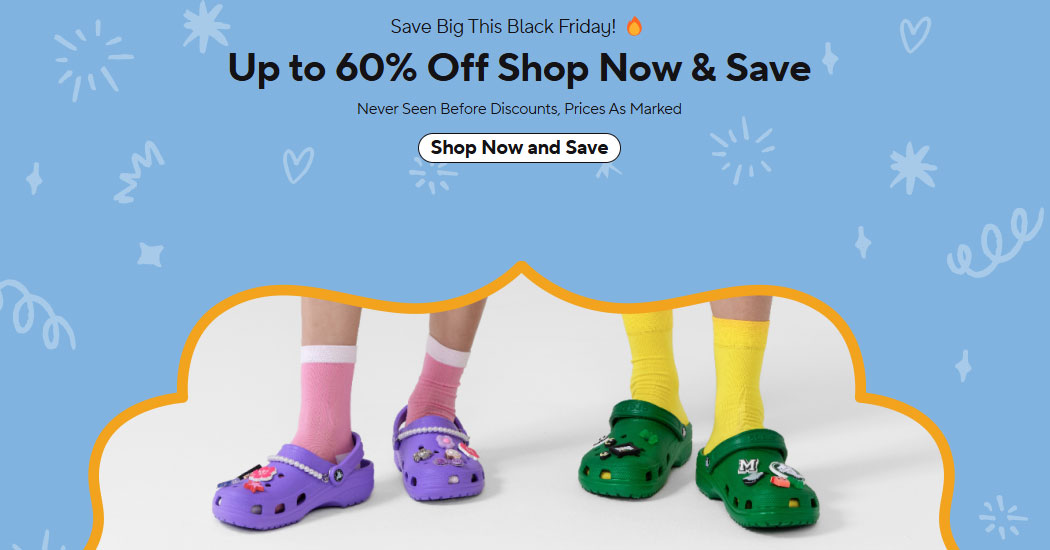Open the front purple Crocs clog

(293, 483)
